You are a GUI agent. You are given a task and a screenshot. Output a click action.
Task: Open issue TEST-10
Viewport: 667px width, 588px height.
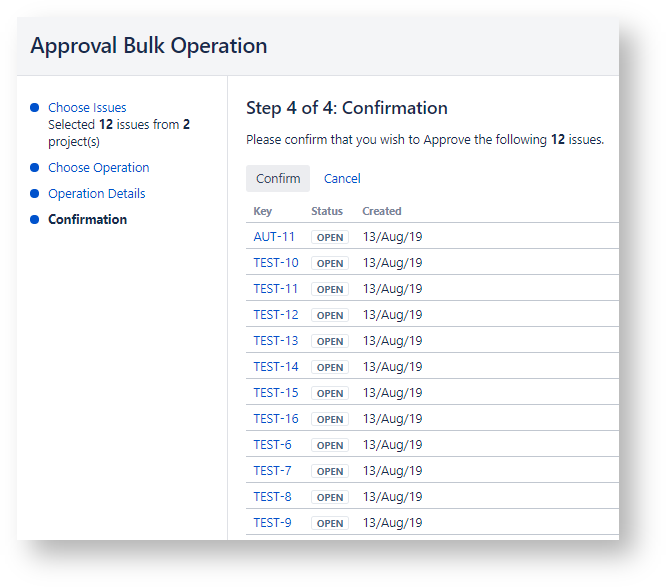click(x=276, y=263)
